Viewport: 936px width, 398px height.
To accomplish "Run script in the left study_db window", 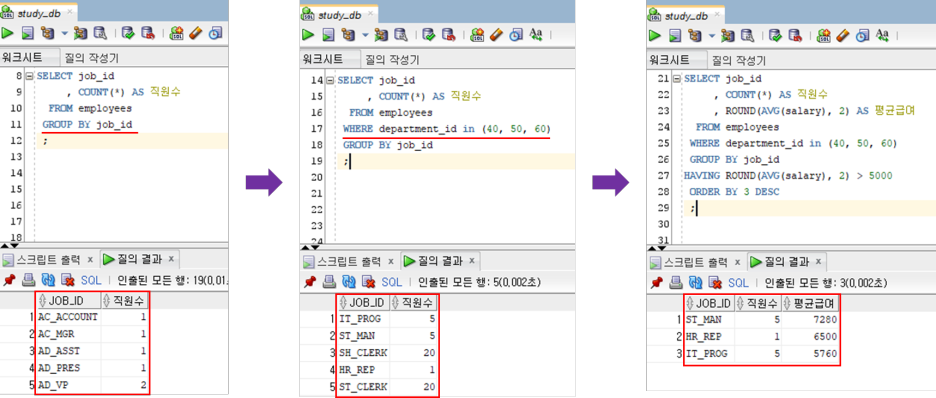I will 27,34.
